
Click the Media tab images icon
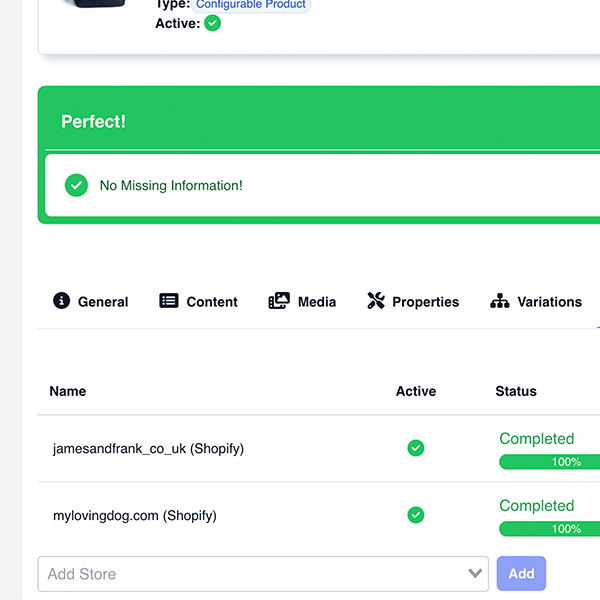[x=279, y=301]
